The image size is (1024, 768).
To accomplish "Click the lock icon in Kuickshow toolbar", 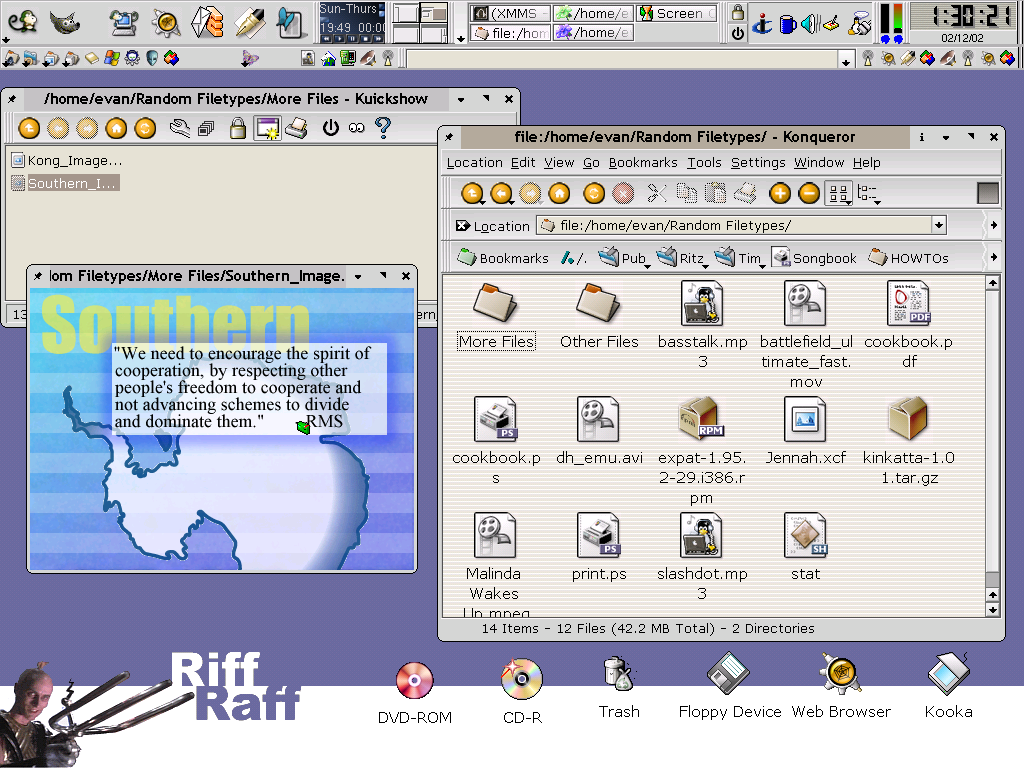I will (x=238, y=128).
